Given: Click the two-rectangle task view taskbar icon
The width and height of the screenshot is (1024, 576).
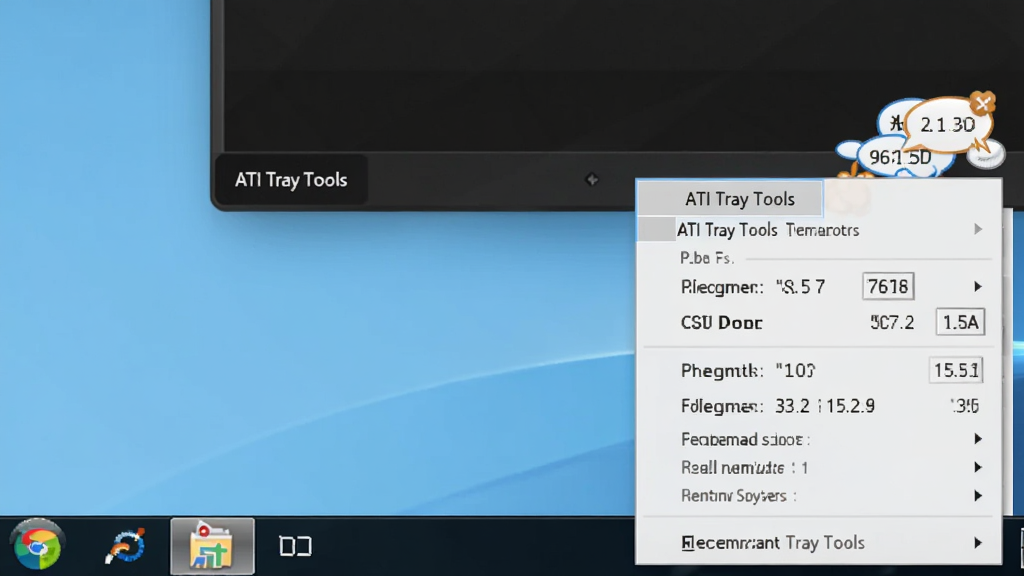Looking at the screenshot, I should click(x=295, y=546).
